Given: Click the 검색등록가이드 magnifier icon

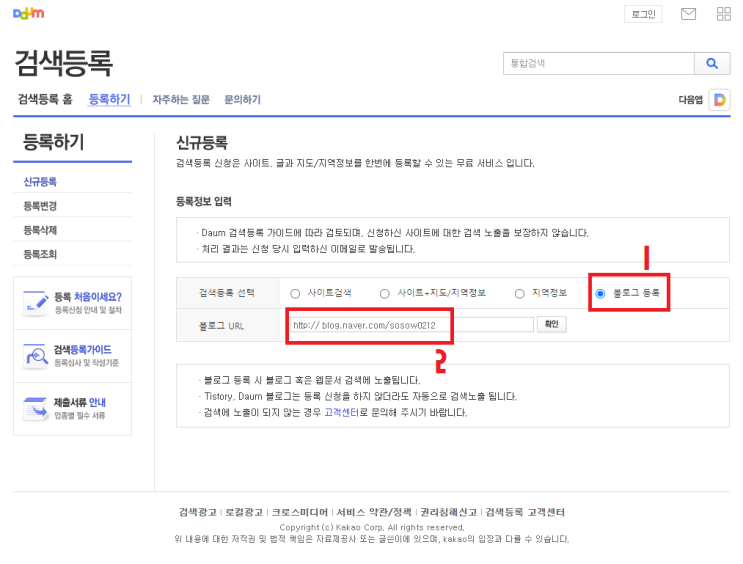Looking at the screenshot, I should (36, 355).
